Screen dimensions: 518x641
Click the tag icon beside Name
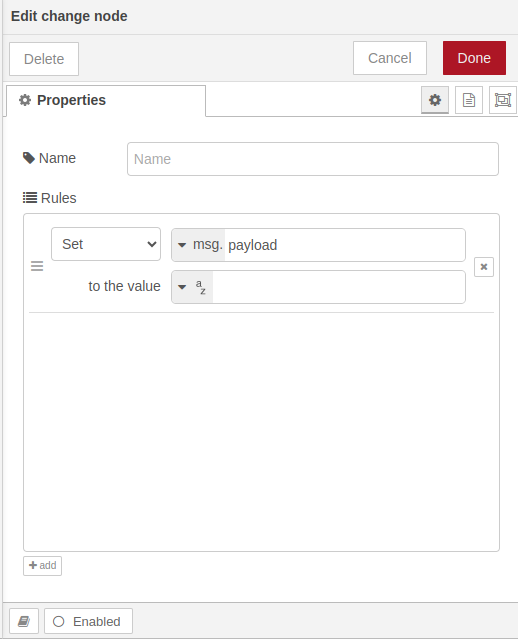(29, 158)
